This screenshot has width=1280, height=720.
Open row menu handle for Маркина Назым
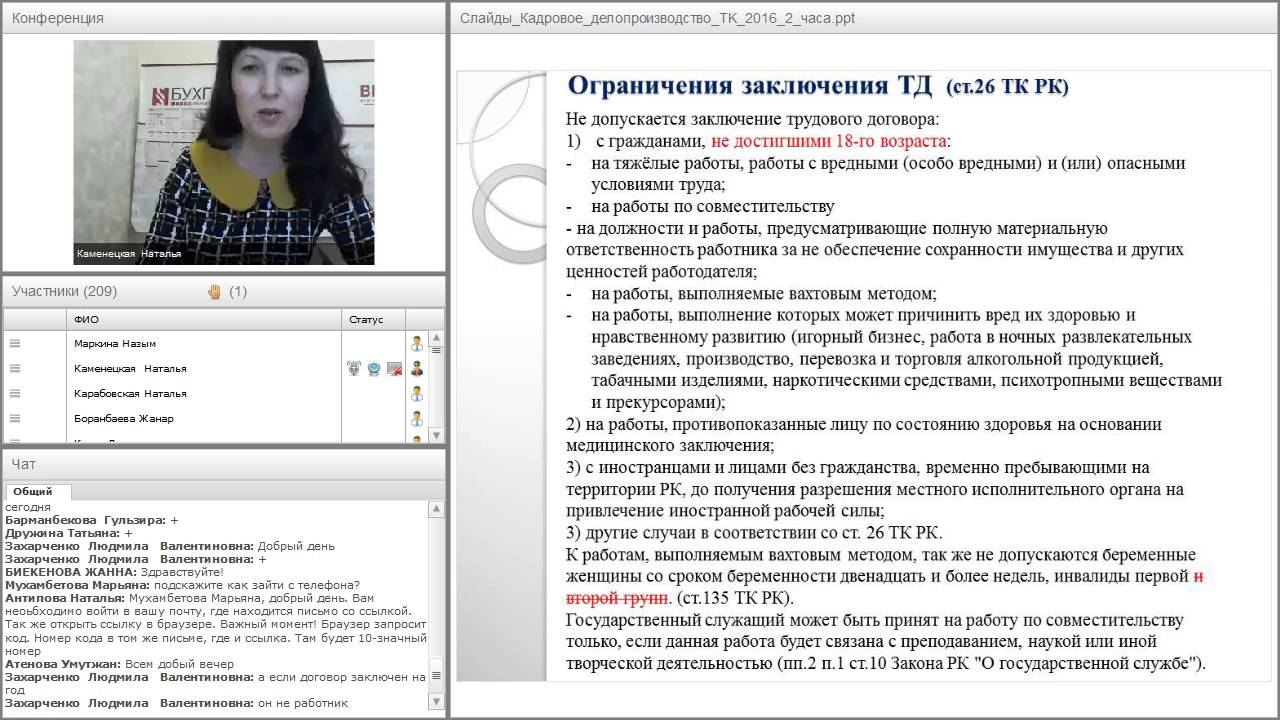pos(15,343)
